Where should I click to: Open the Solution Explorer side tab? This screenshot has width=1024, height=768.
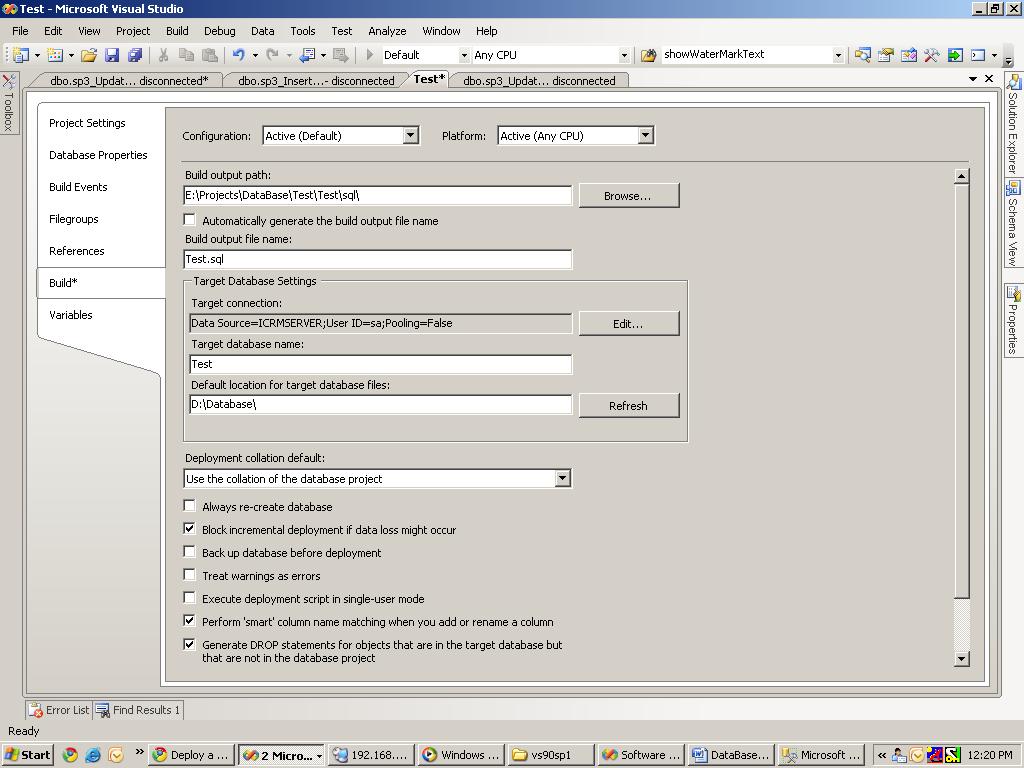click(x=1014, y=124)
